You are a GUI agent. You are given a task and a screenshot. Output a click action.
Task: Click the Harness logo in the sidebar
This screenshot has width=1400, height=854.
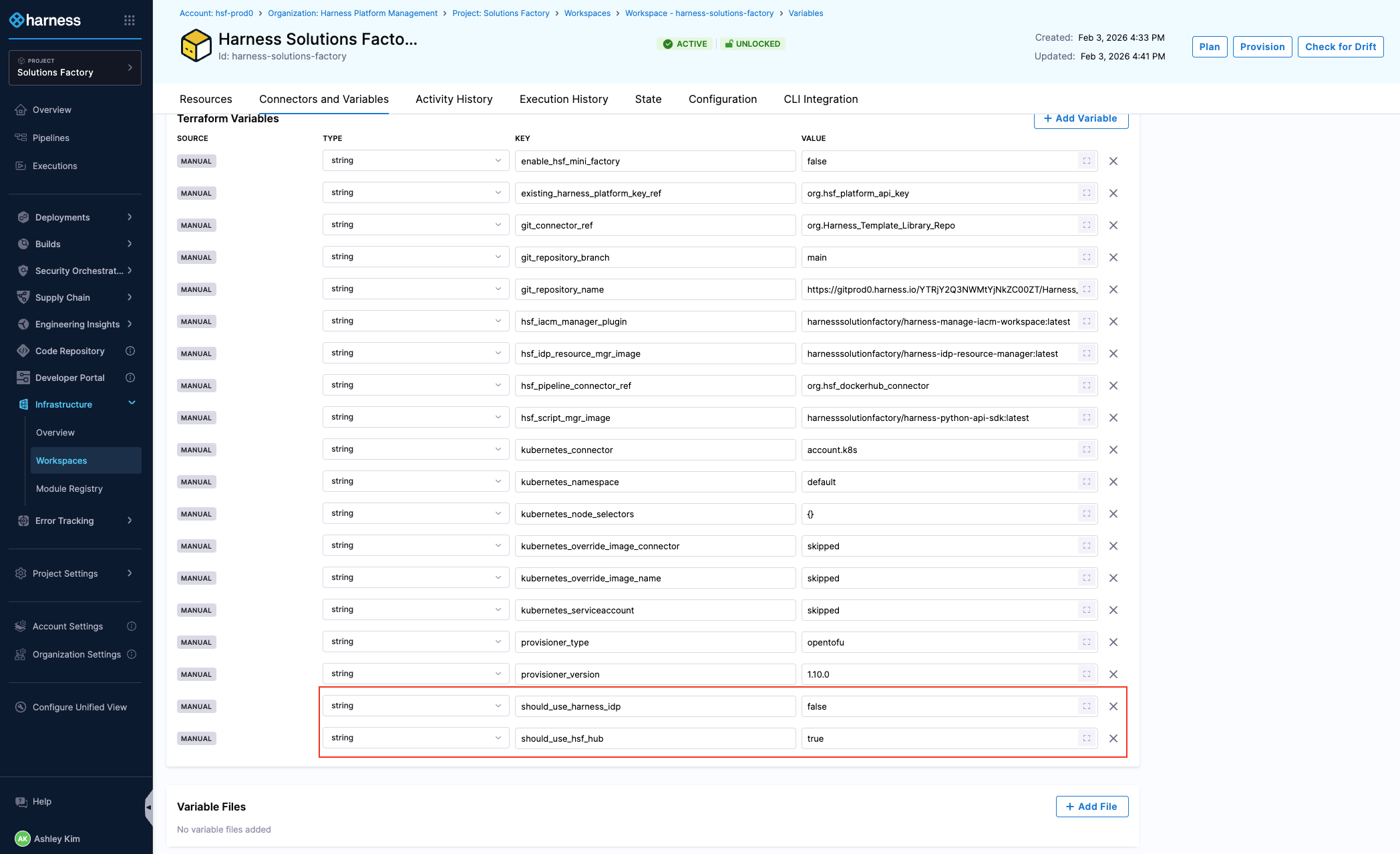pos(45,21)
